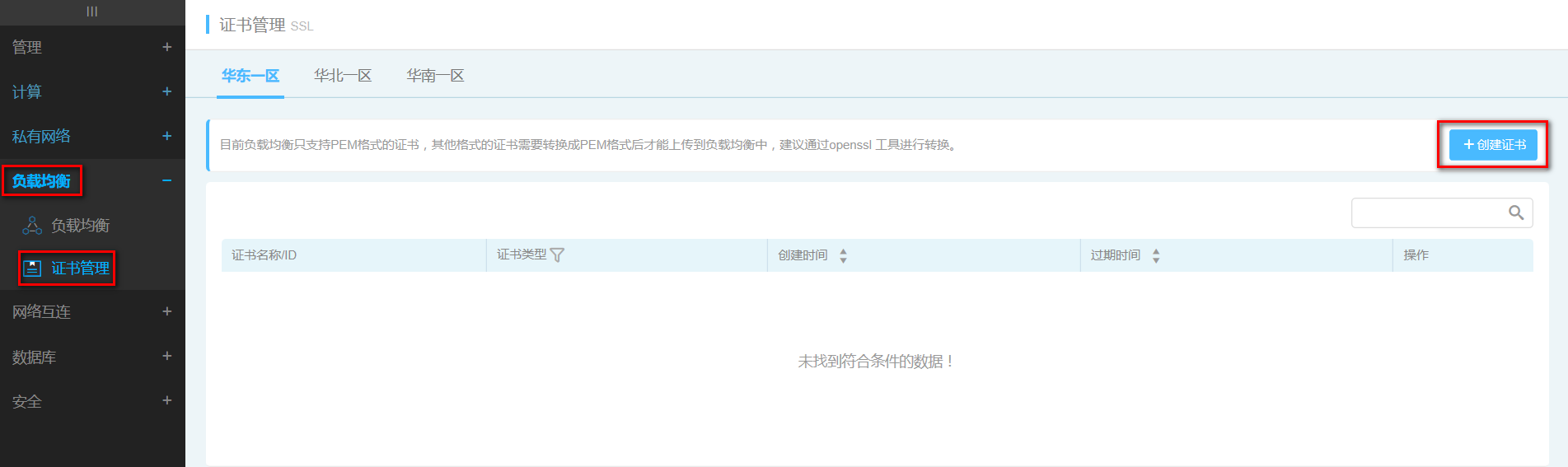Click the 创建证书 button

pyautogui.click(x=1493, y=145)
